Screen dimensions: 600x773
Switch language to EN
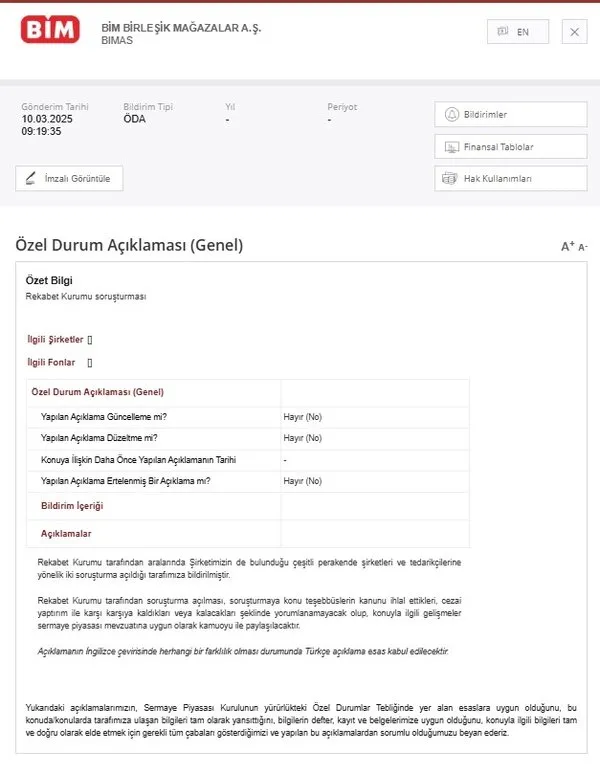tap(517, 32)
